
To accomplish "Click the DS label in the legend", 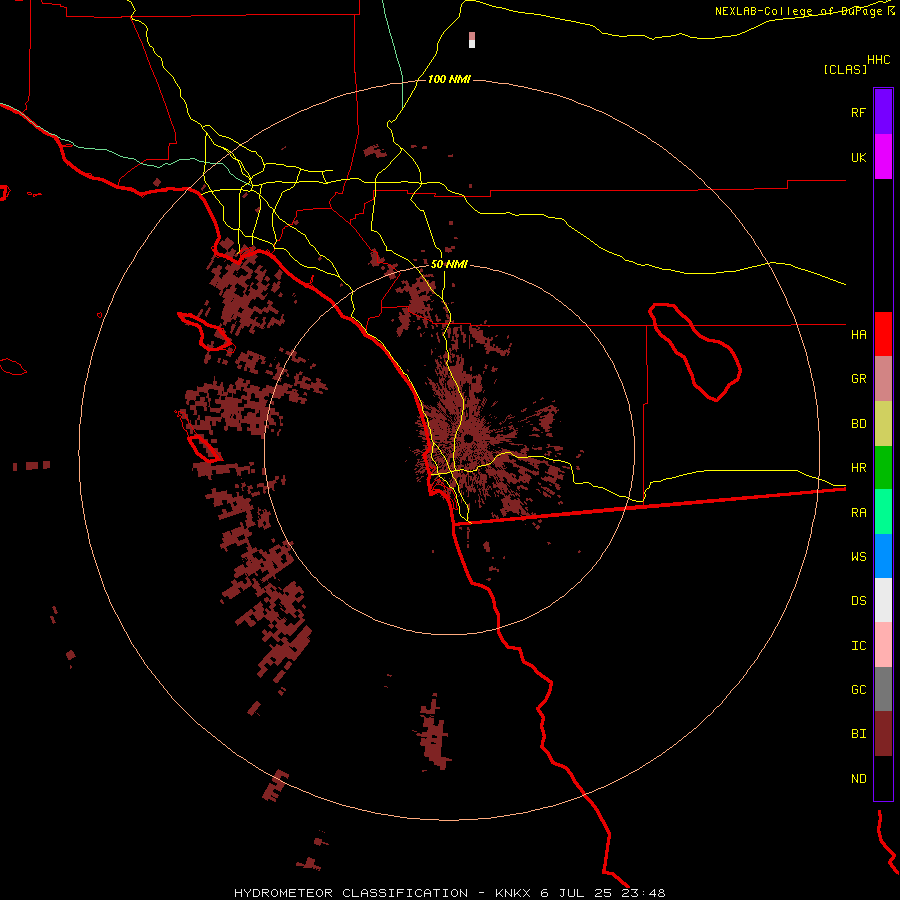I will pos(858,601).
